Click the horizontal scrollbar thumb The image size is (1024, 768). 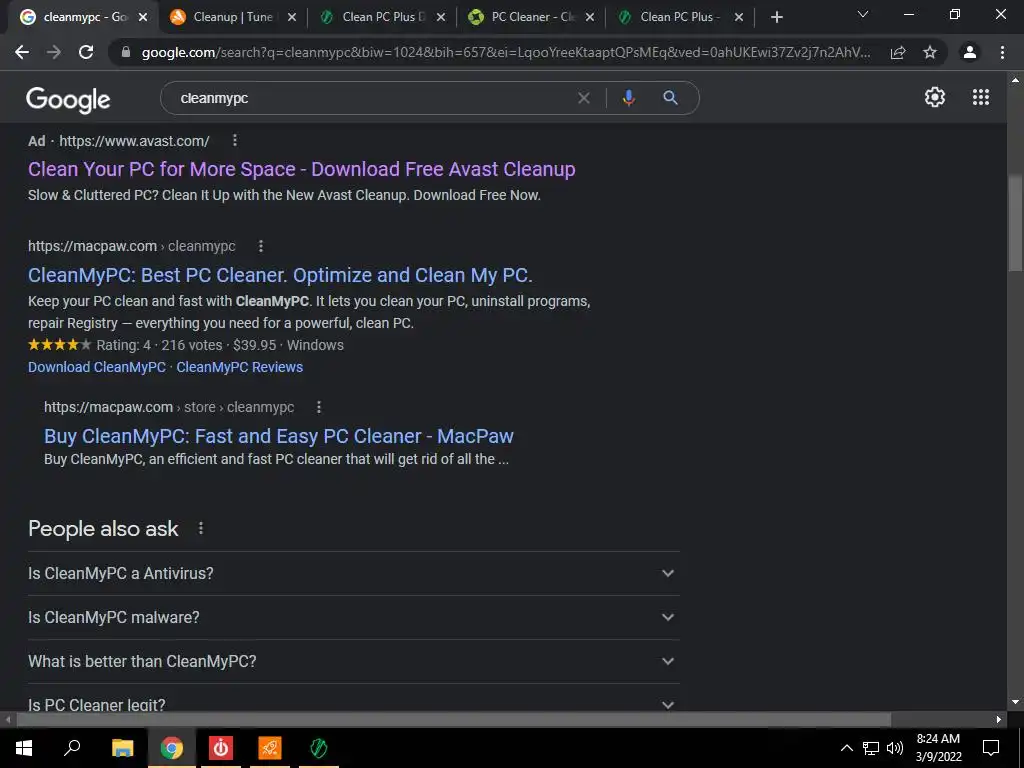tap(453, 719)
